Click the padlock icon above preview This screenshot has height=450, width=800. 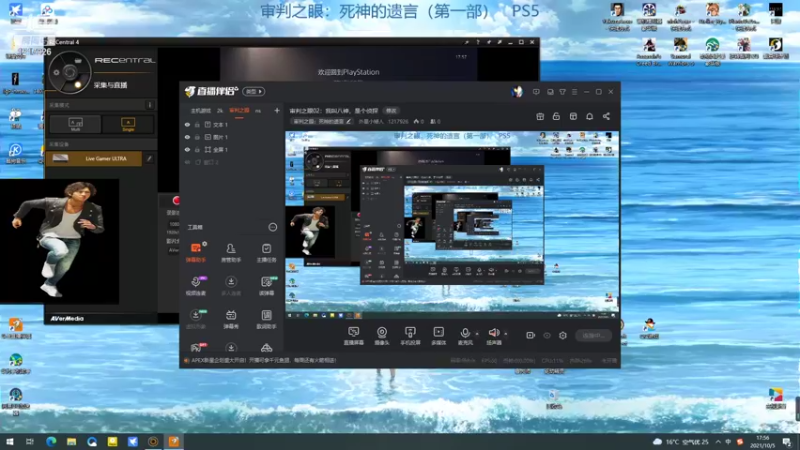[556, 116]
